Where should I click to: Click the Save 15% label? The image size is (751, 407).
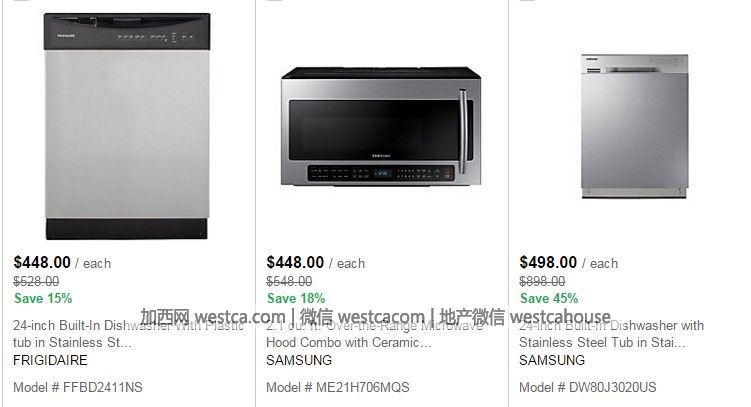coord(43,298)
